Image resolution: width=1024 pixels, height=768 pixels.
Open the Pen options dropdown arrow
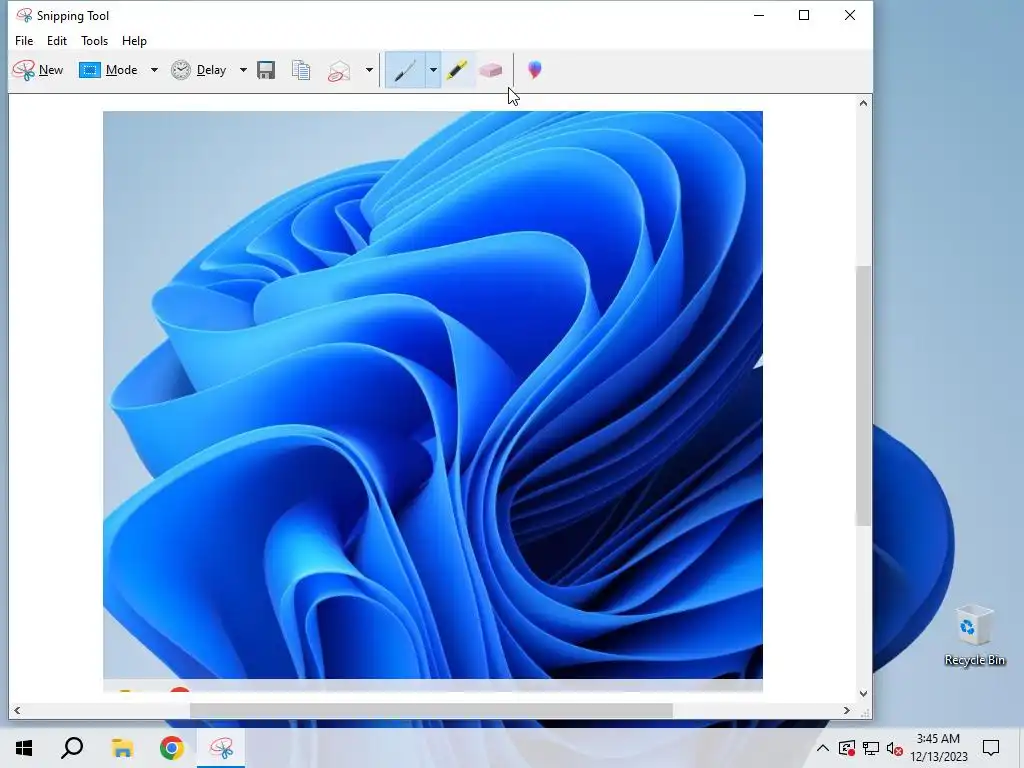click(x=433, y=70)
